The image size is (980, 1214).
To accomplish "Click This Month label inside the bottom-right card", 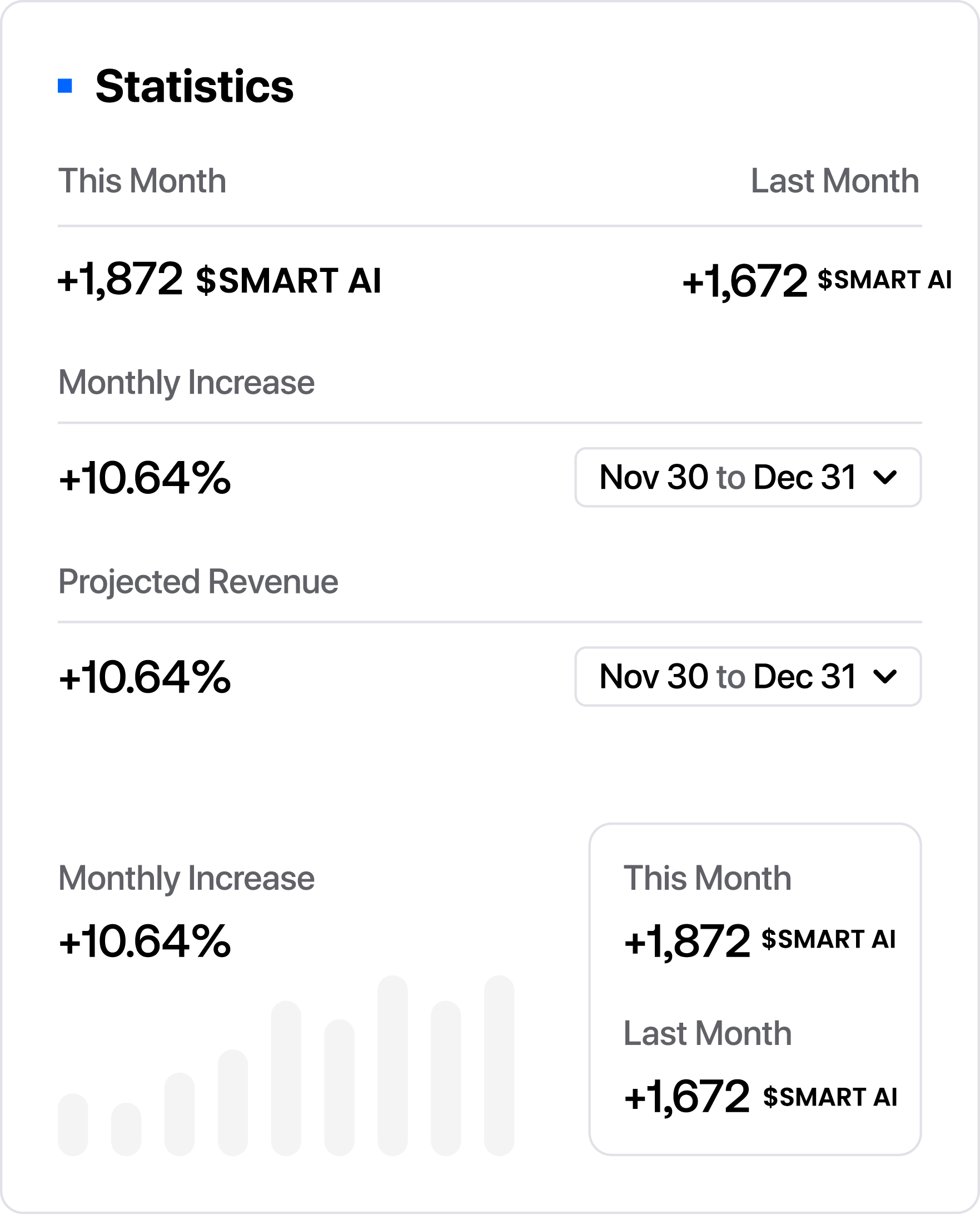I will [x=707, y=878].
